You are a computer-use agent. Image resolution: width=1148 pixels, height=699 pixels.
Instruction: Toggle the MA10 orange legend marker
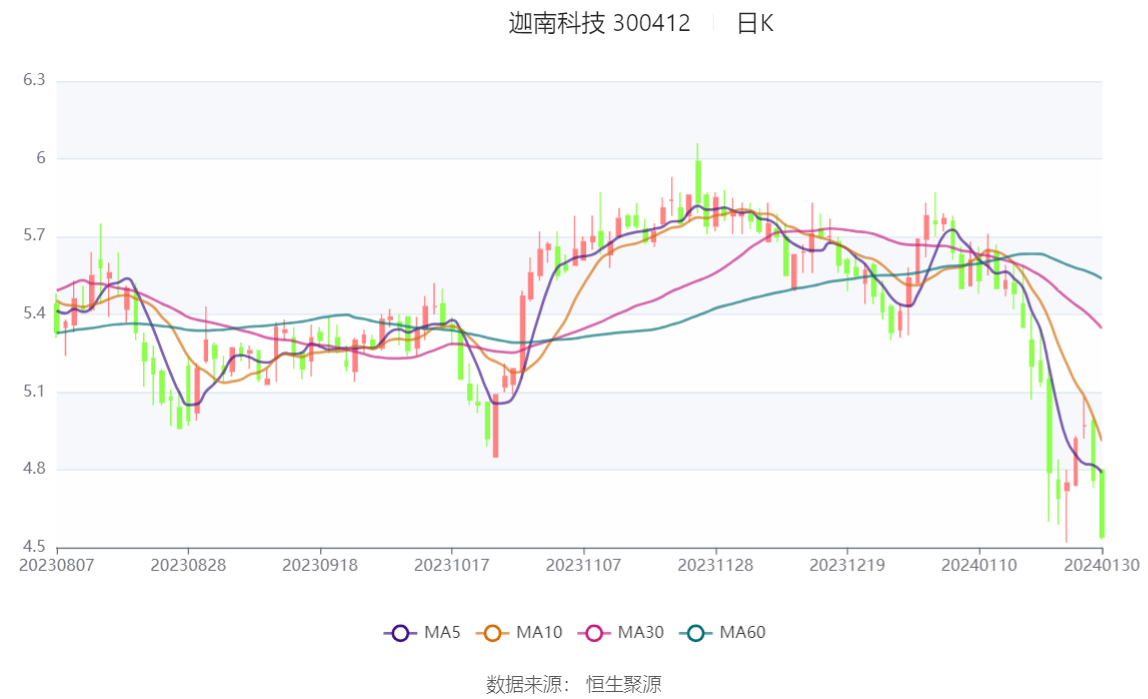point(492,633)
